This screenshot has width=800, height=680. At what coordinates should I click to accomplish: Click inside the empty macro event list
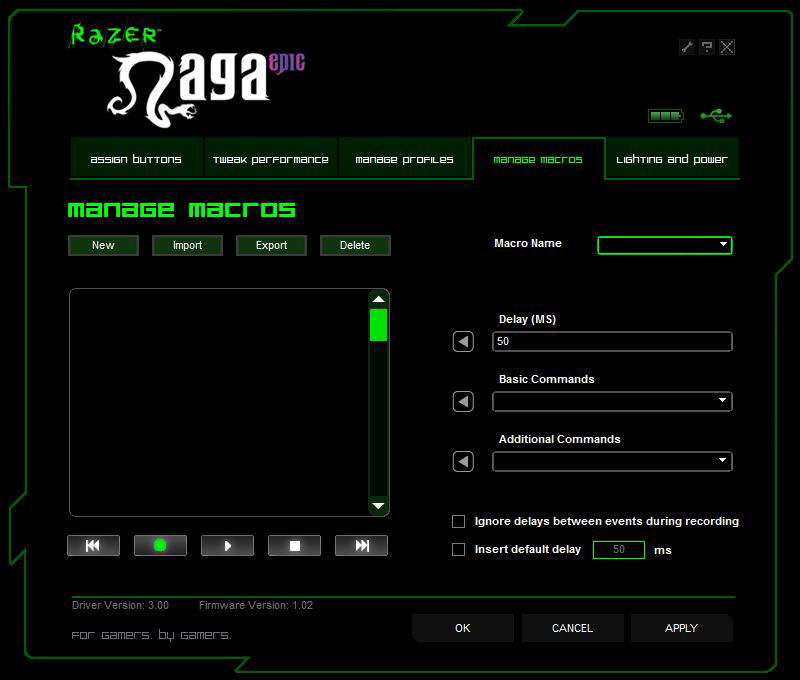click(x=219, y=402)
